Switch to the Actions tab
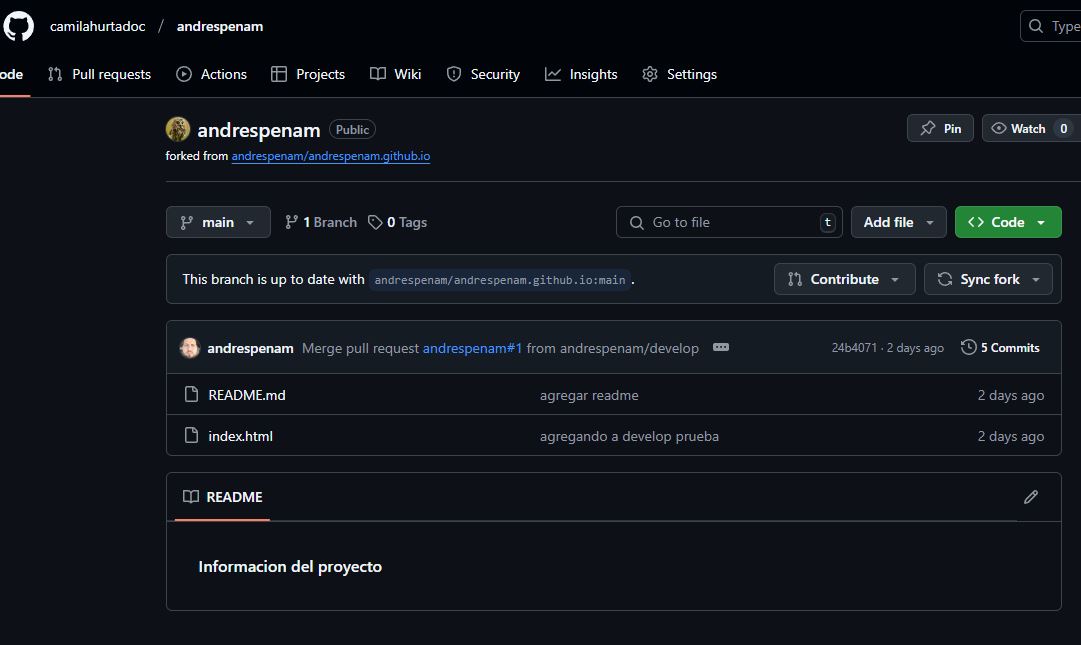The width and height of the screenshot is (1081, 645). pos(211,73)
